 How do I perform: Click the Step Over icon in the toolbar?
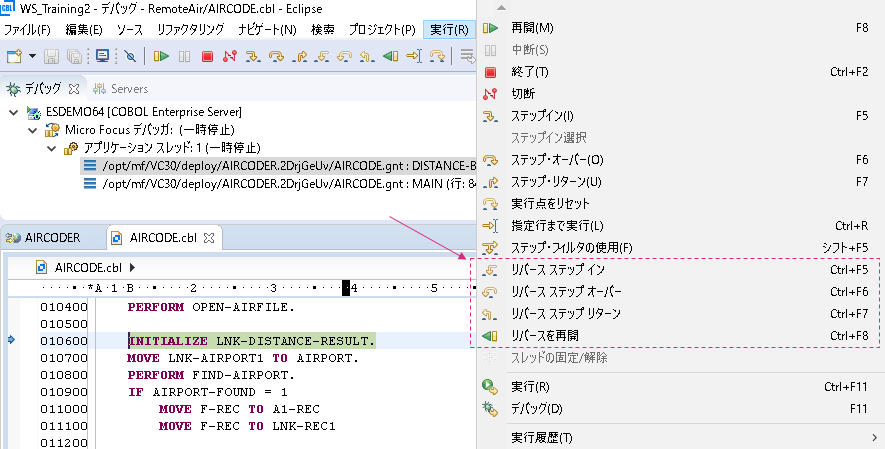tap(276, 56)
